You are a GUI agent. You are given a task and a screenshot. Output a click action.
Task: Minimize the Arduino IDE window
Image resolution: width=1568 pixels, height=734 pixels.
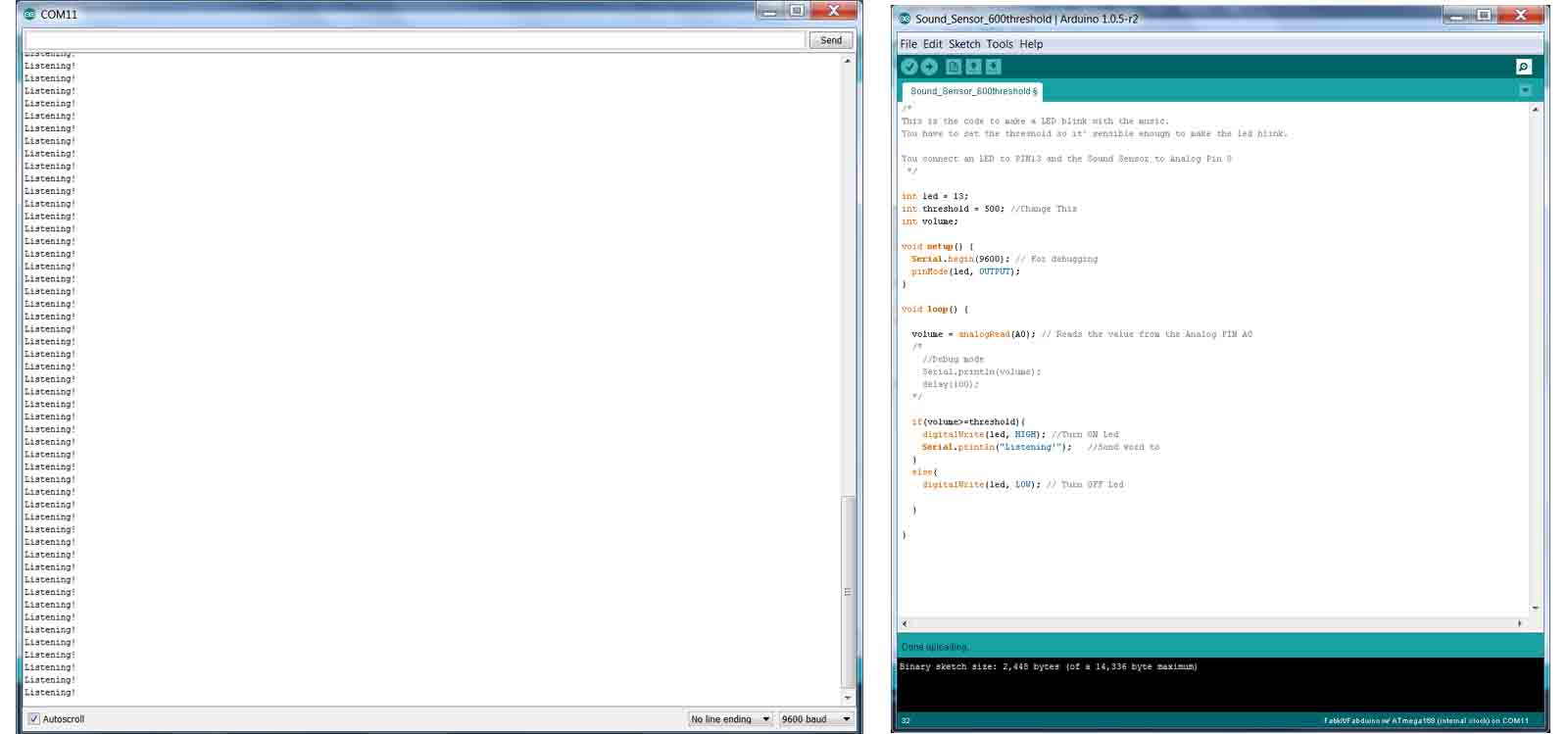1457,15
